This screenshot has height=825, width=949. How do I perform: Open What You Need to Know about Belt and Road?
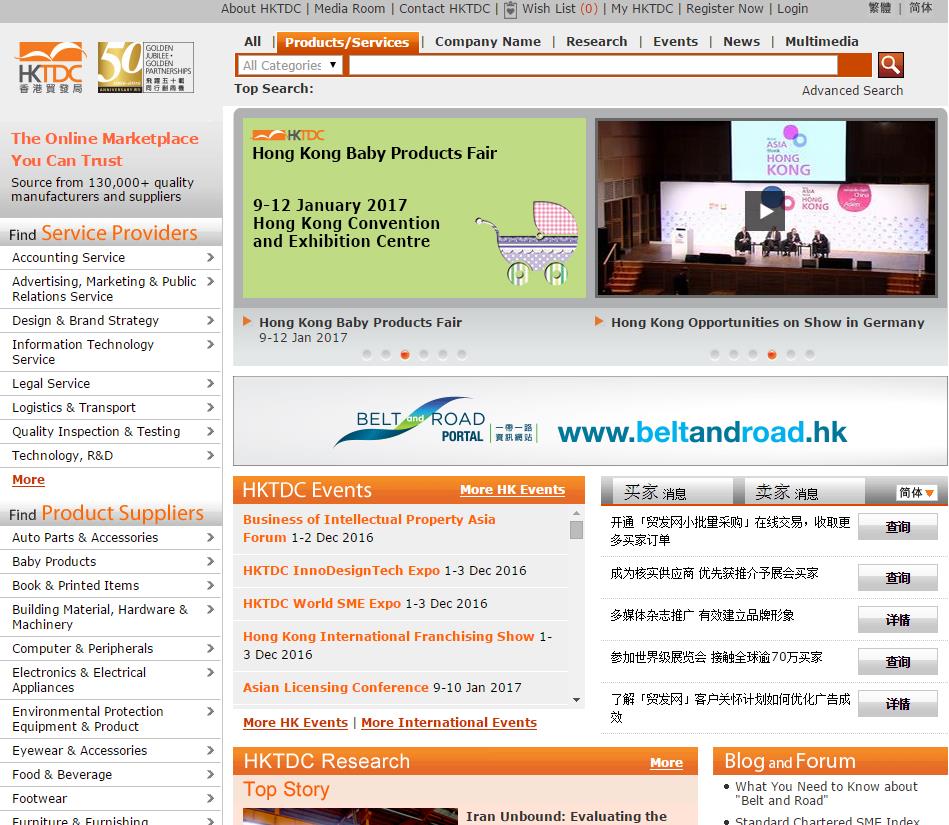pos(826,794)
